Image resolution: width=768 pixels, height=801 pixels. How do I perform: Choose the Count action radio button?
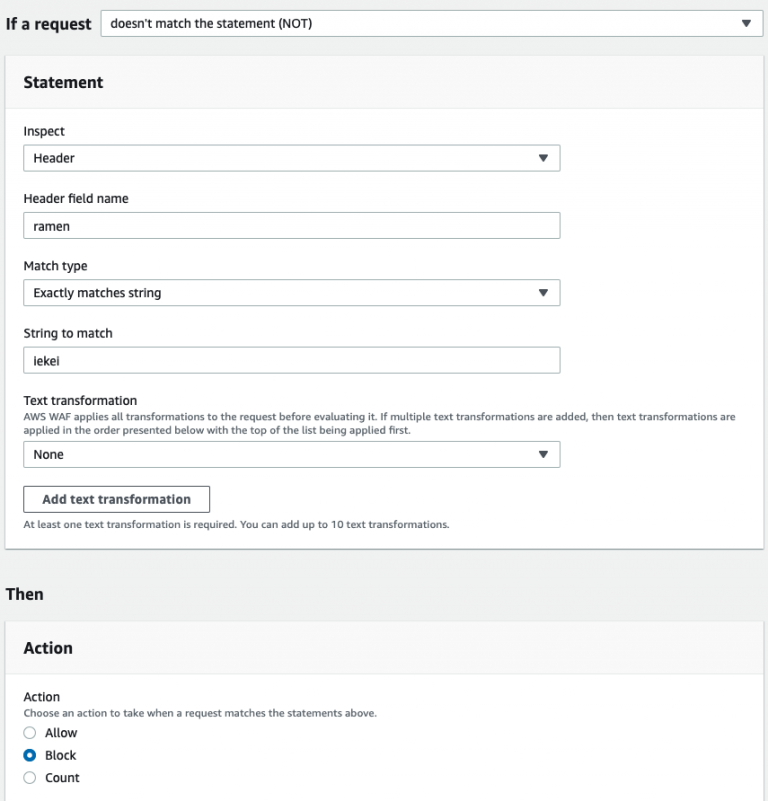(30, 777)
